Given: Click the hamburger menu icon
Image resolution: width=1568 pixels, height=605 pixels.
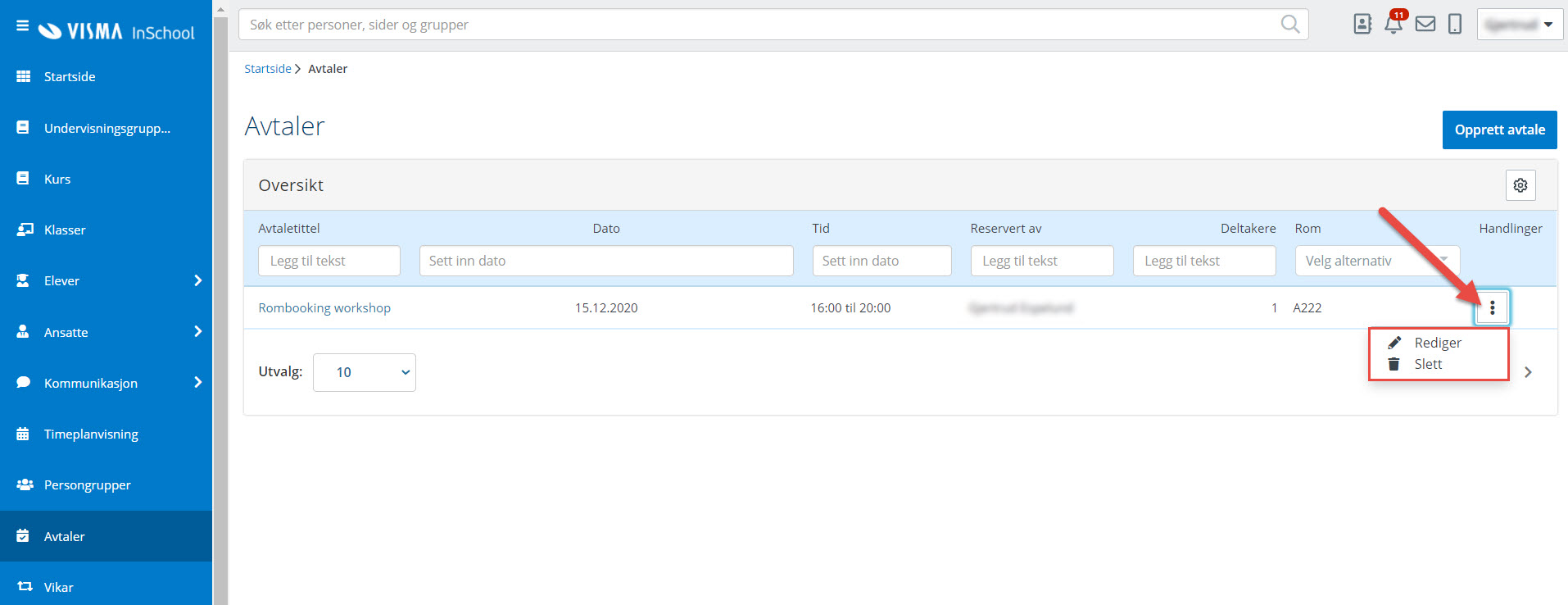Looking at the screenshot, I should click(x=22, y=26).
